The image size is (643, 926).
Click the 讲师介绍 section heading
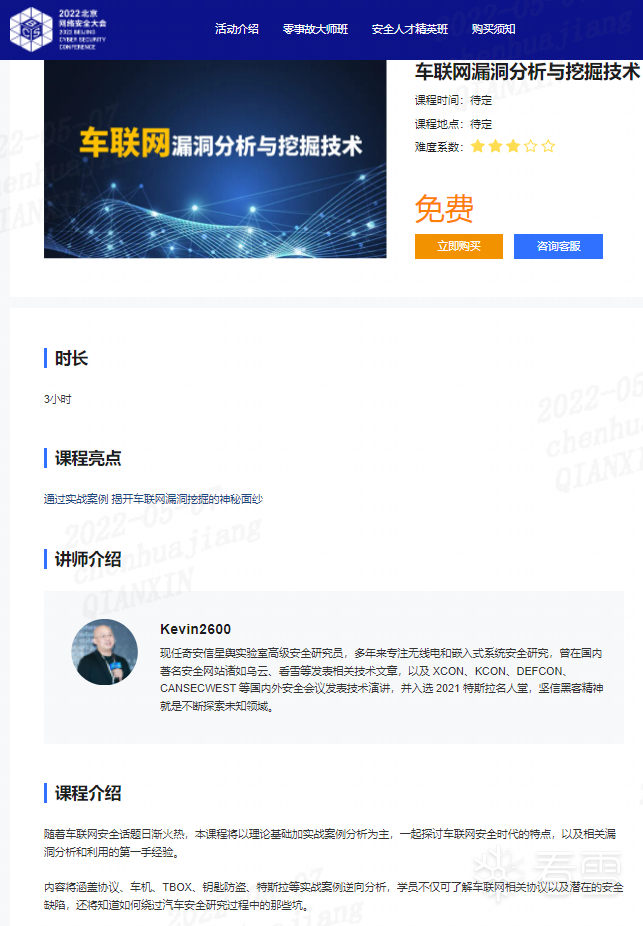click(88, 559)
